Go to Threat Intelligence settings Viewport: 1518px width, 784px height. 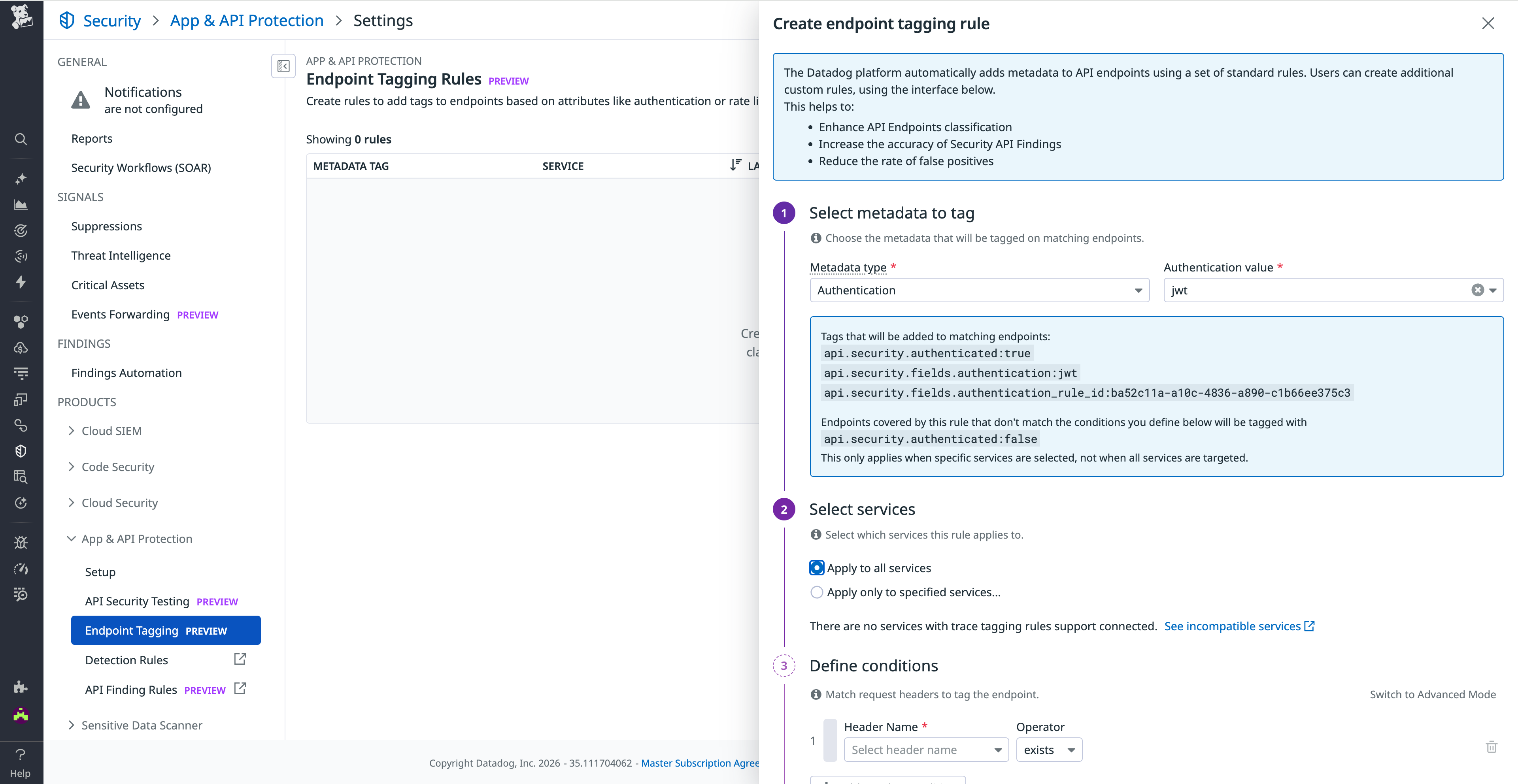121,256
